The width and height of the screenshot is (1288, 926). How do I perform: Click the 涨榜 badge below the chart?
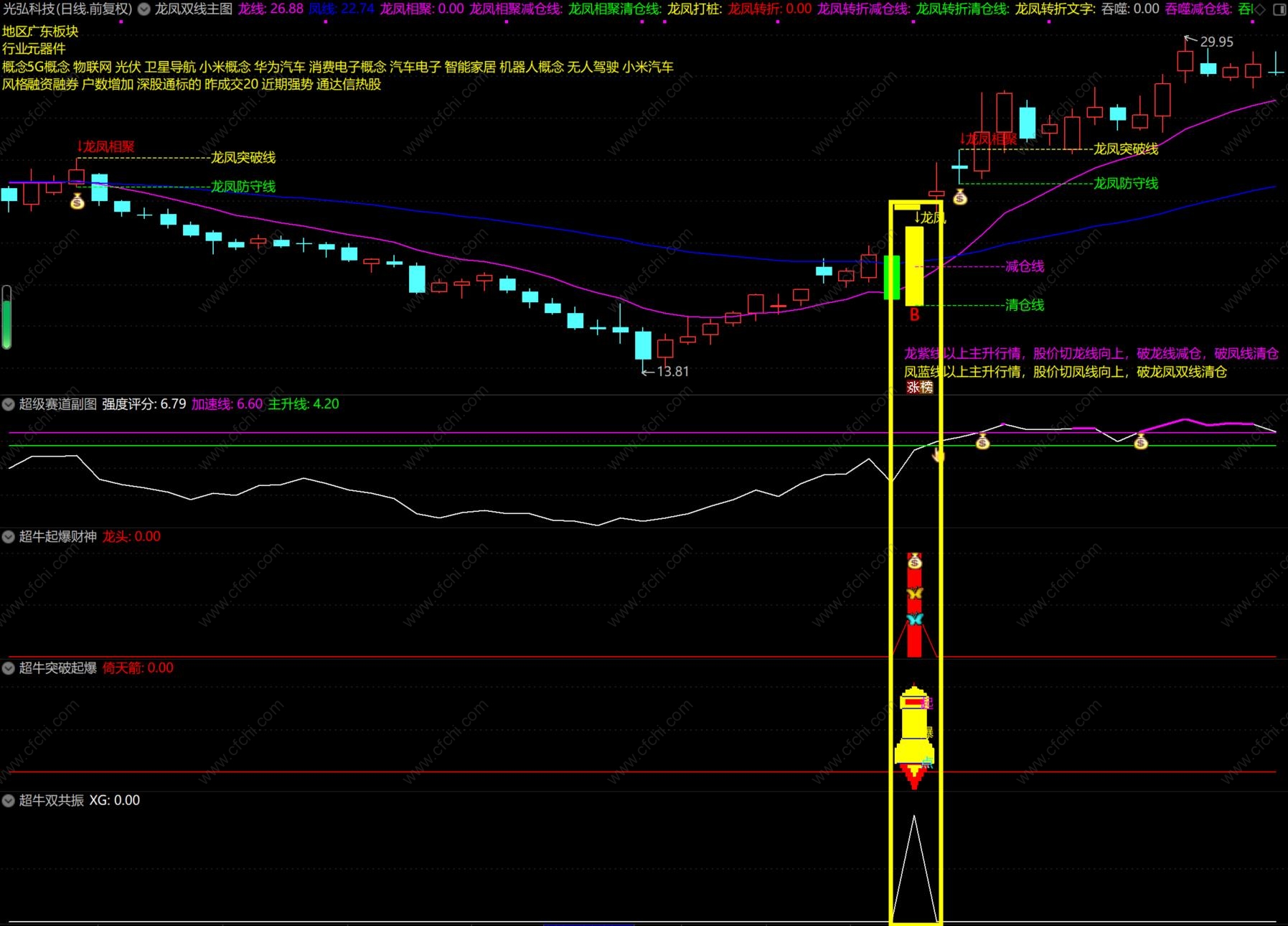pyautogui.click(x=919, y=388)
